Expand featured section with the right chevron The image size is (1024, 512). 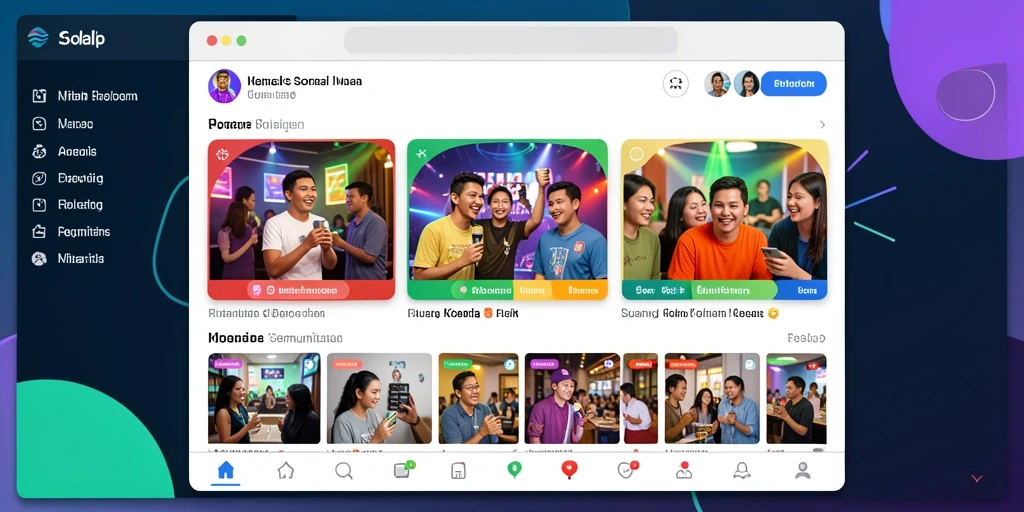(x=822, y=124)
